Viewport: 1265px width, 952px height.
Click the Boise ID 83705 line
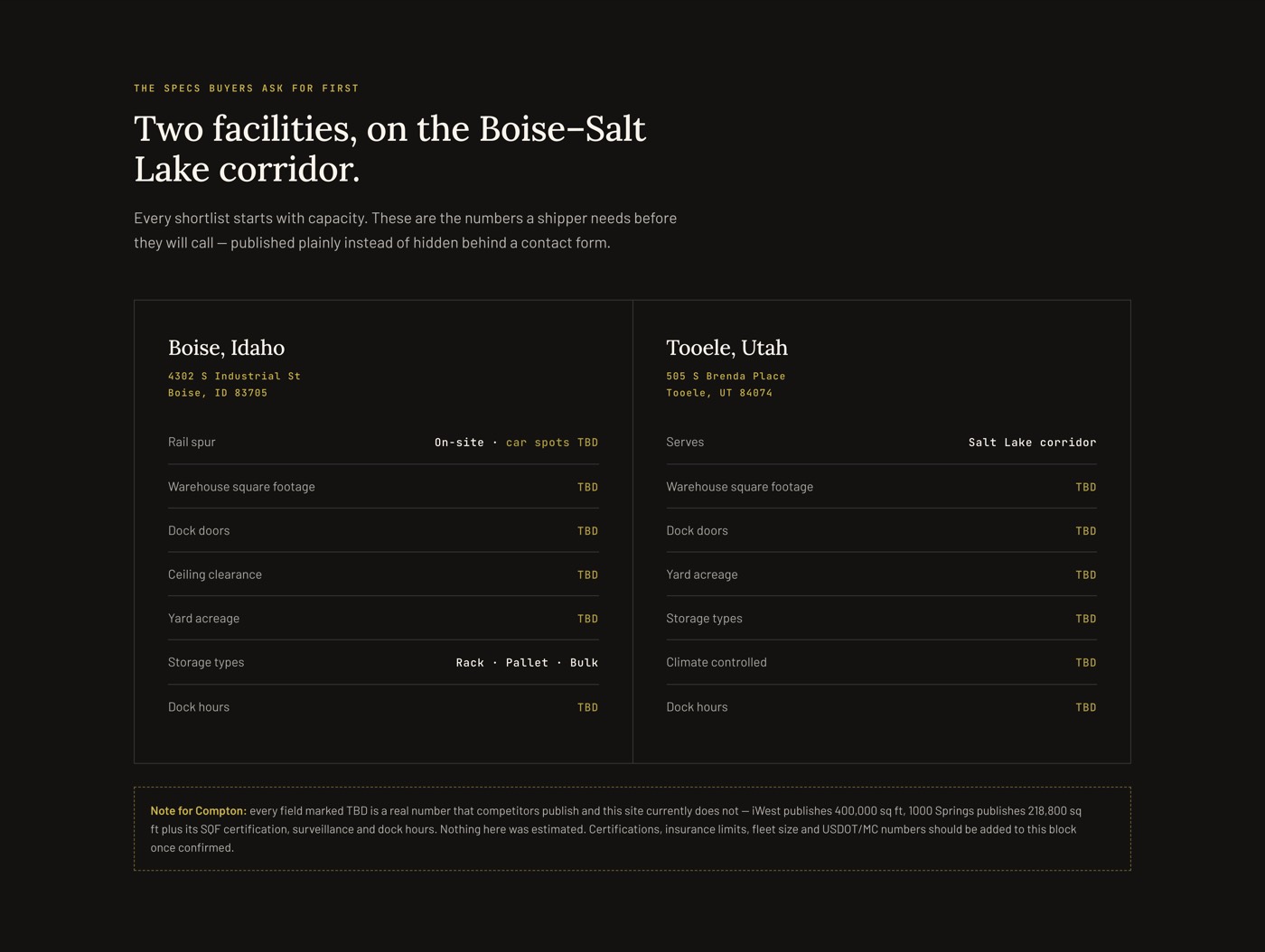click(x=218, y=393)
